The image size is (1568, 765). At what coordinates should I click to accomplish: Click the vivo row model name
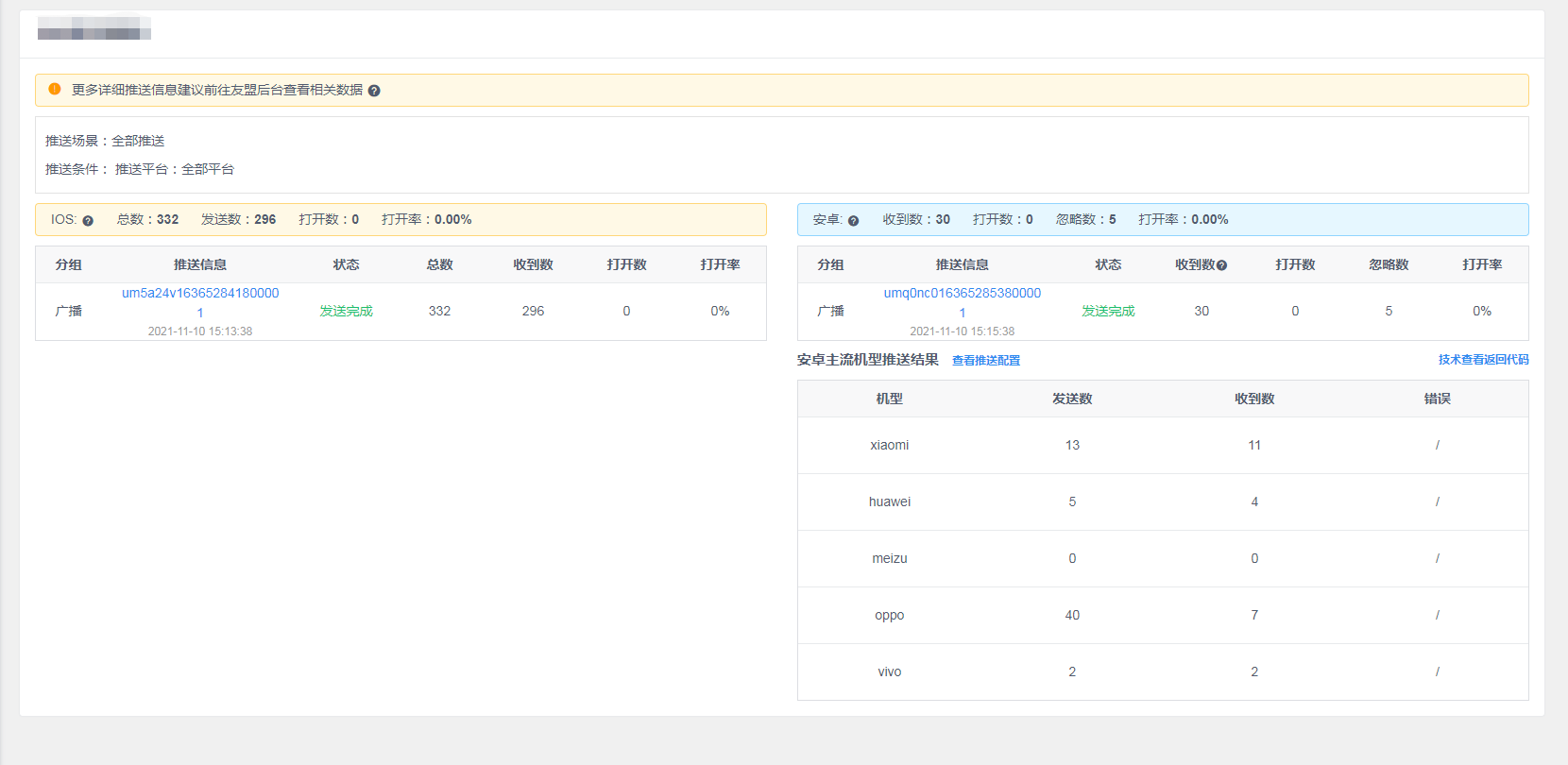click(890, 671)
